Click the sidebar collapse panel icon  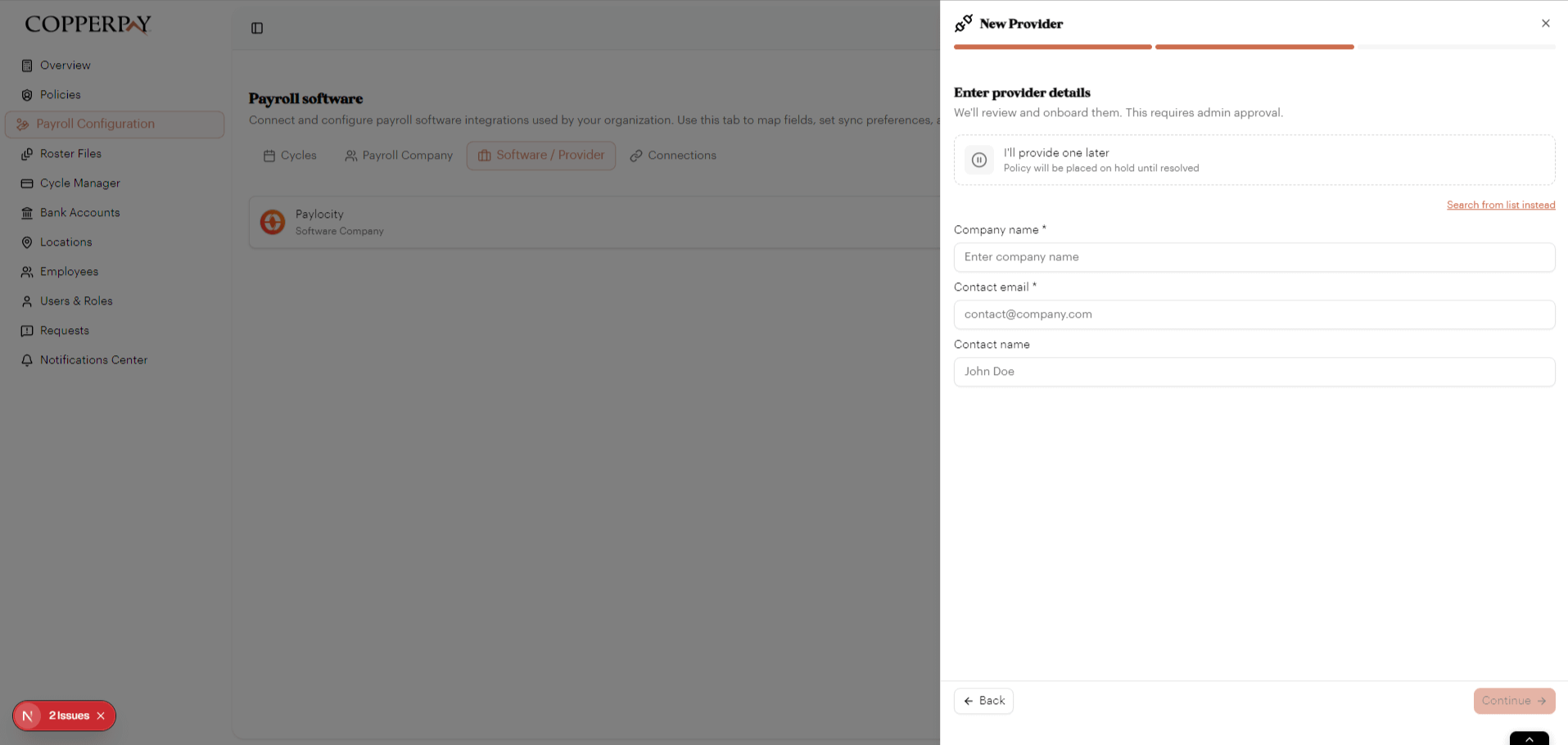click(257, 28)
